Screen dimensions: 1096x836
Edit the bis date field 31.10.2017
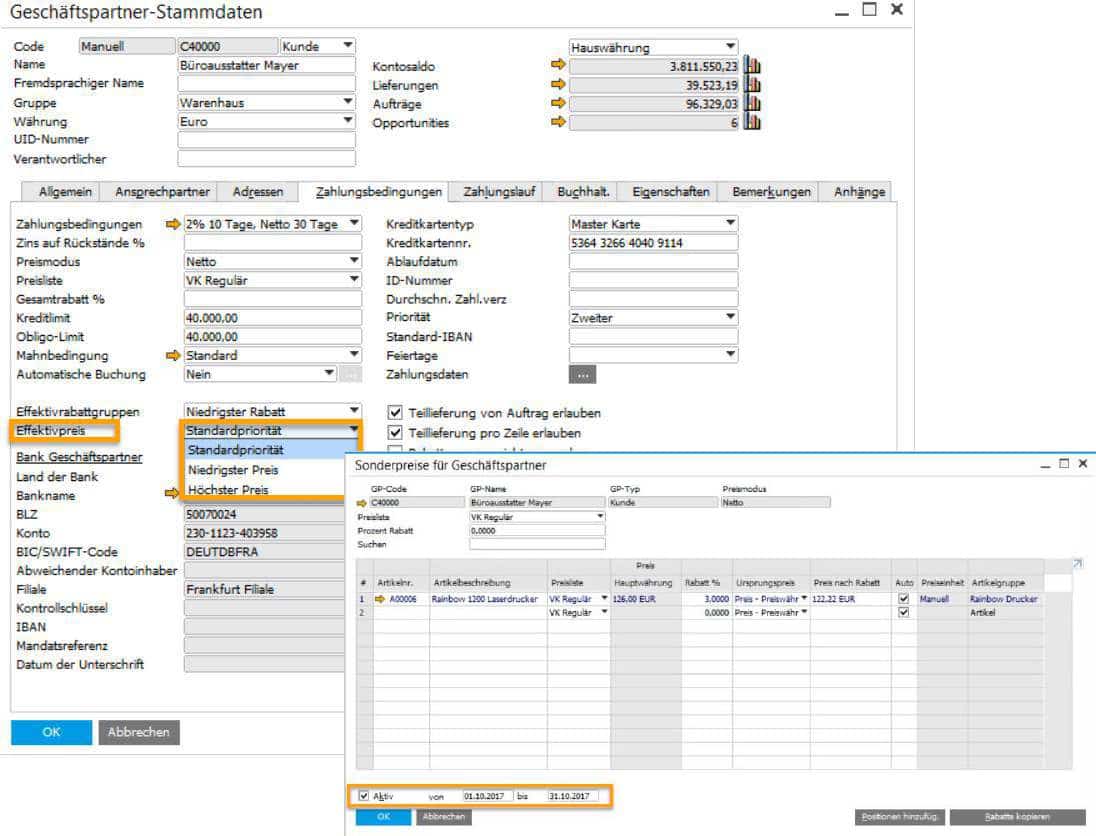pos(572,796)
